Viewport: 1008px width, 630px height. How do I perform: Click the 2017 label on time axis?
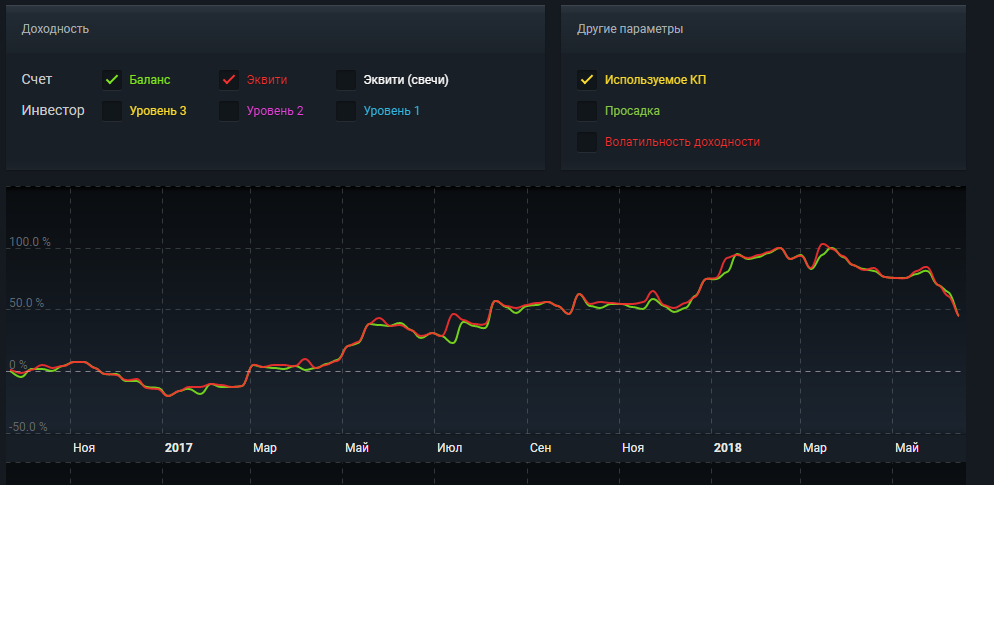click(x=178, y=448)
